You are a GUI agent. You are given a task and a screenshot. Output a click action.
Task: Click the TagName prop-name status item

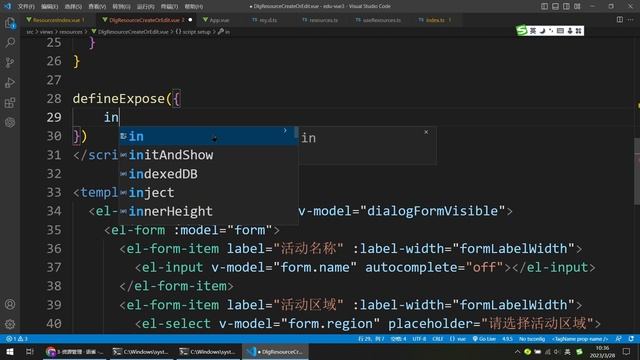coord(580,339)
